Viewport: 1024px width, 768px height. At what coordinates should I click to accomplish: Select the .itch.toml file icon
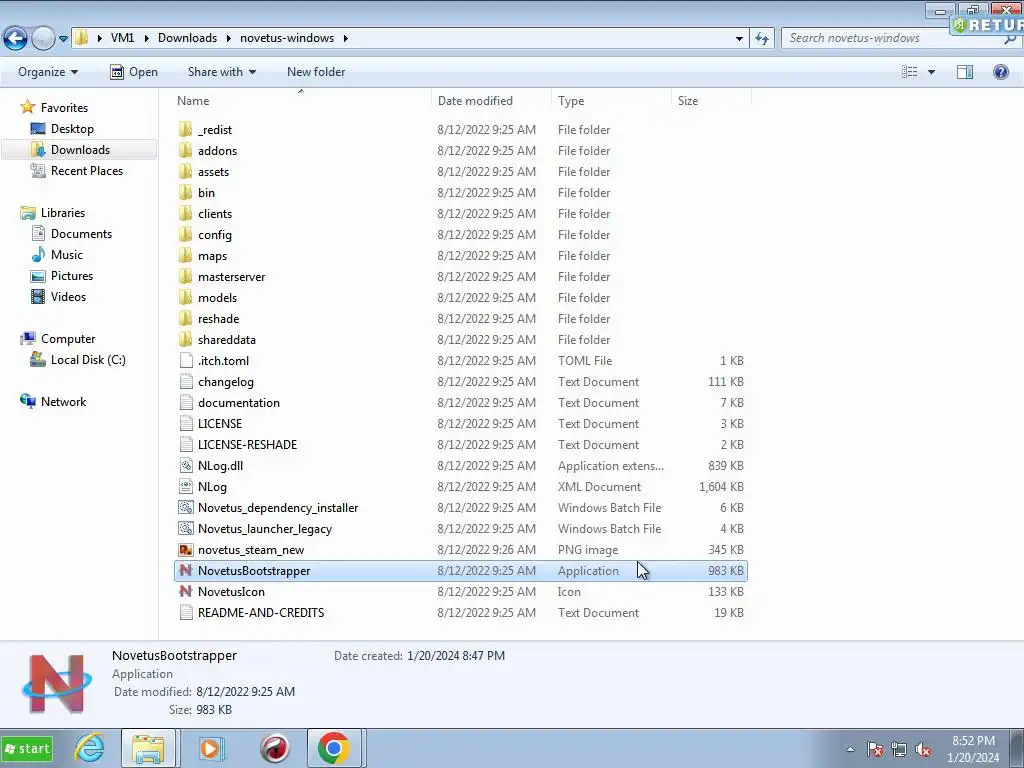click(185, 360)
